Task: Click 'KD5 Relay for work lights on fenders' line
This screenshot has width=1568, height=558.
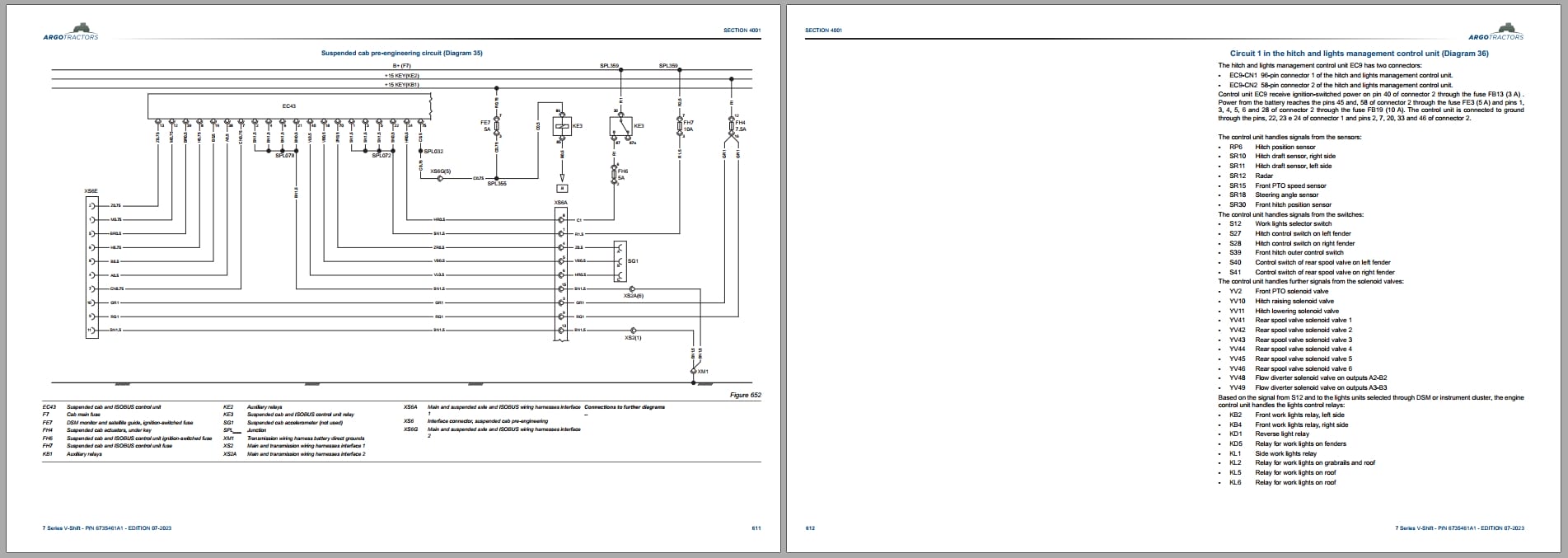Action: (x=1288, y=443)
